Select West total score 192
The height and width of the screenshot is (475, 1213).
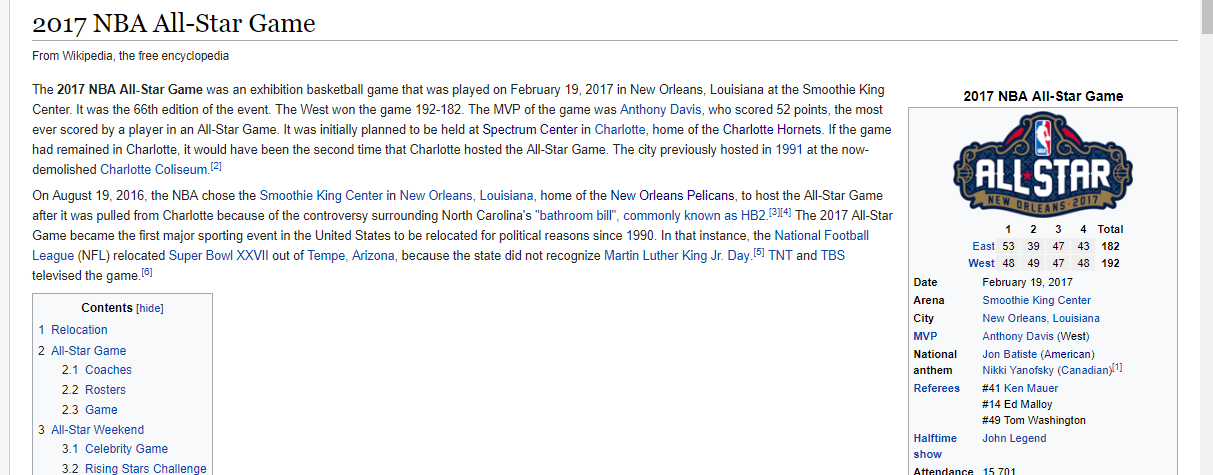1109,263
